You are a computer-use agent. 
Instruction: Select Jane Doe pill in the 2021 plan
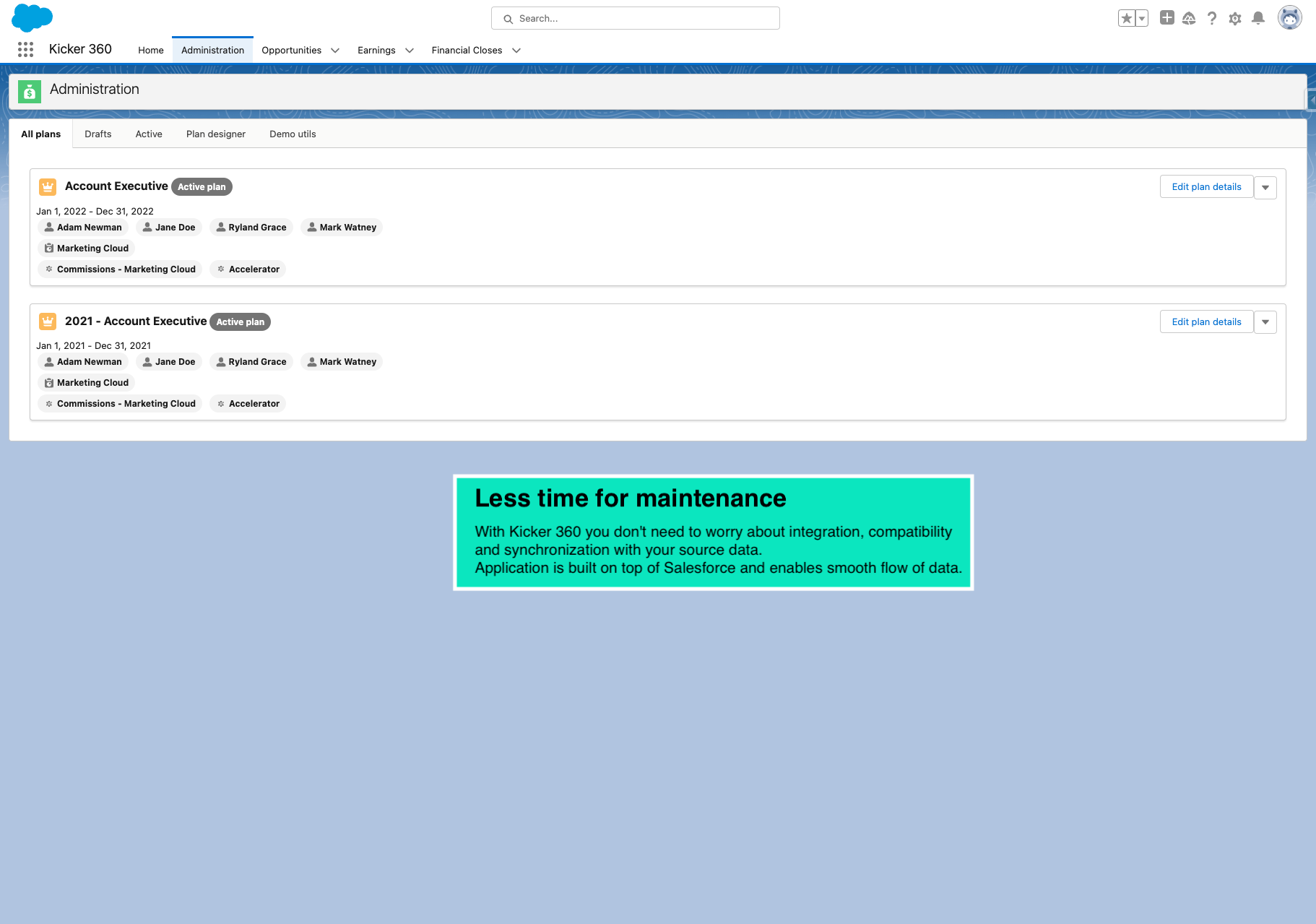click(169, 362)
